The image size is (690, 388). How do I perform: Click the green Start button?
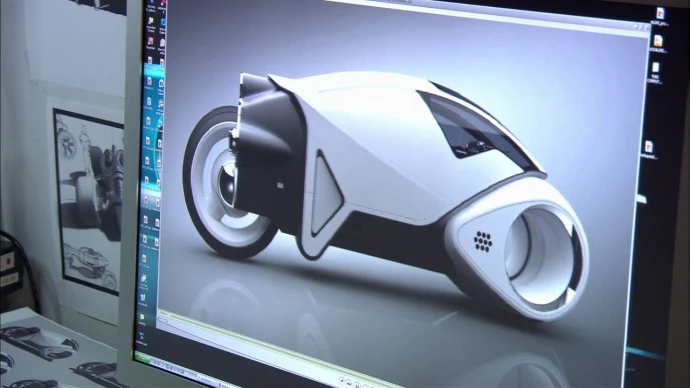pyautogui.click(x=143, y=358)
